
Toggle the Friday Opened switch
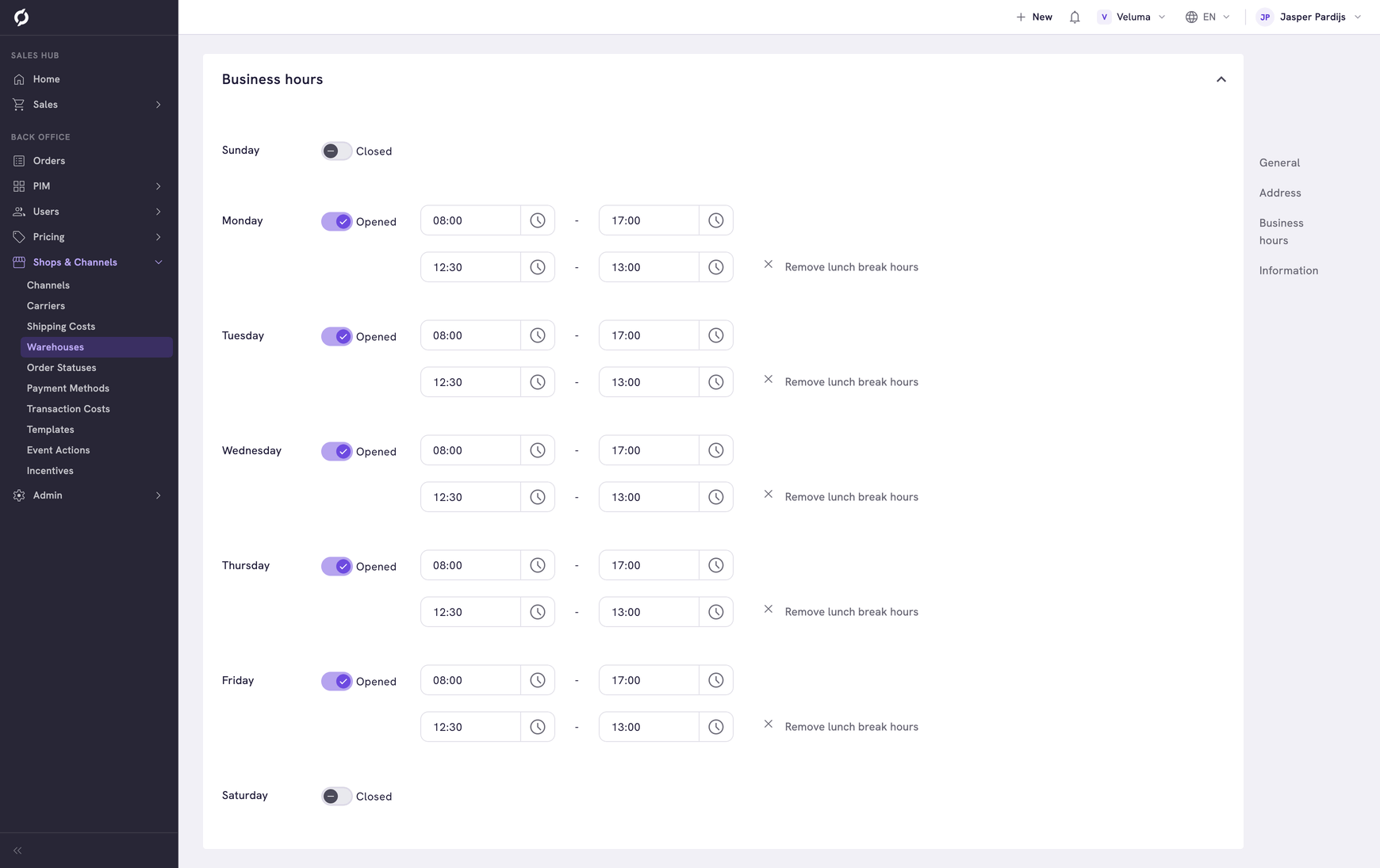[336, 681]
